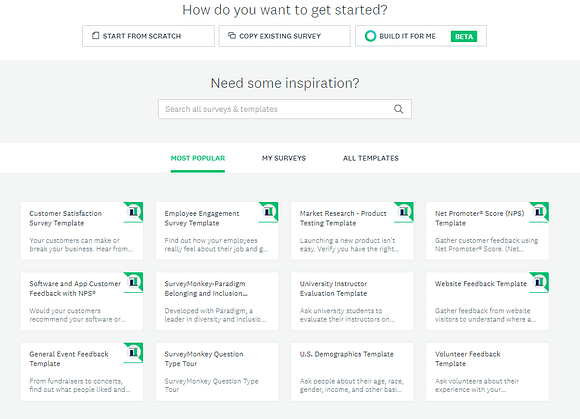This screenshot has width=580, height=419.
Task: Click benchmark badge on Net Promoter Score card
Action: click(x=539, y=212)
